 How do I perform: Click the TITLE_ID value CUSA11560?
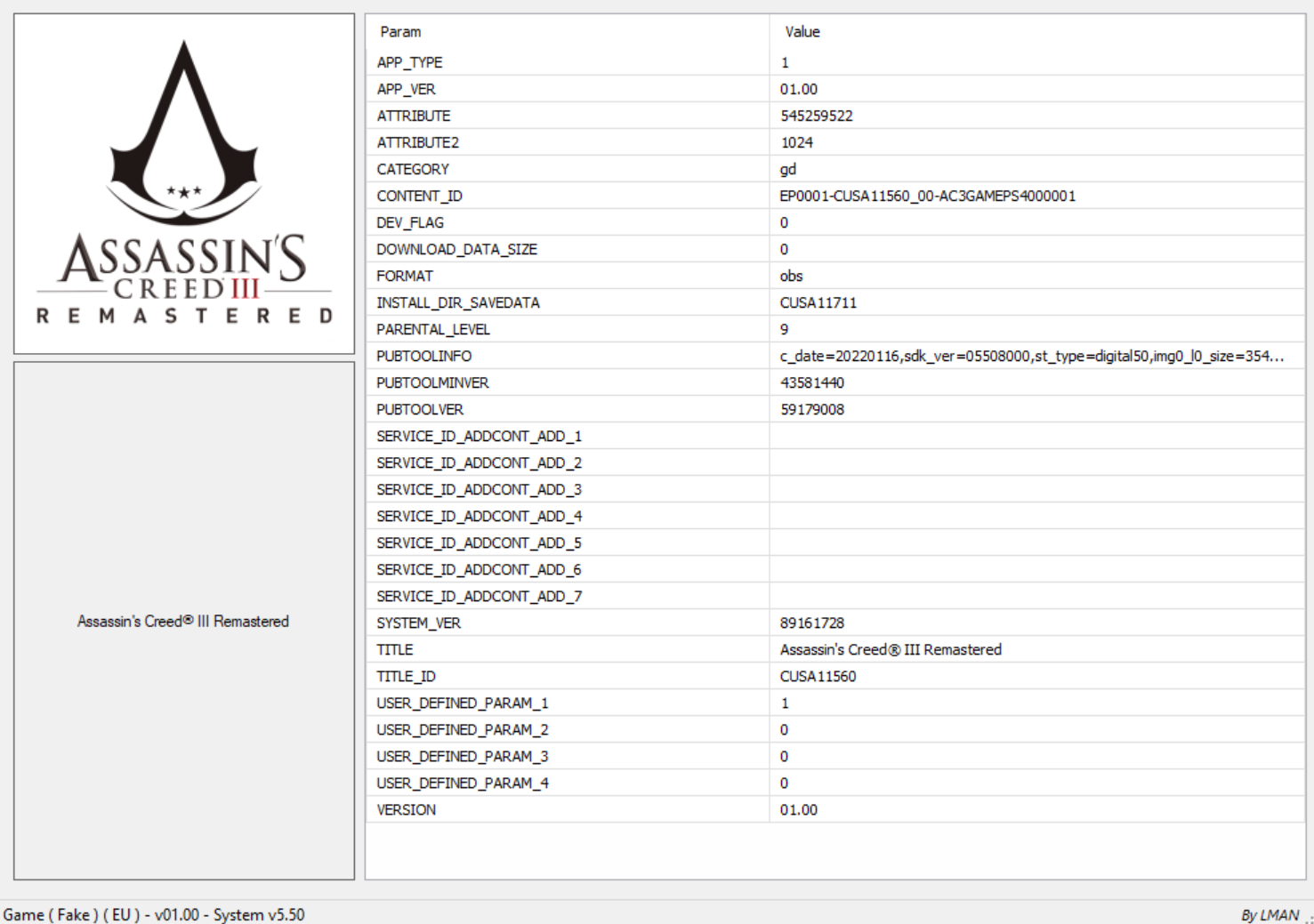pos(818,676)
